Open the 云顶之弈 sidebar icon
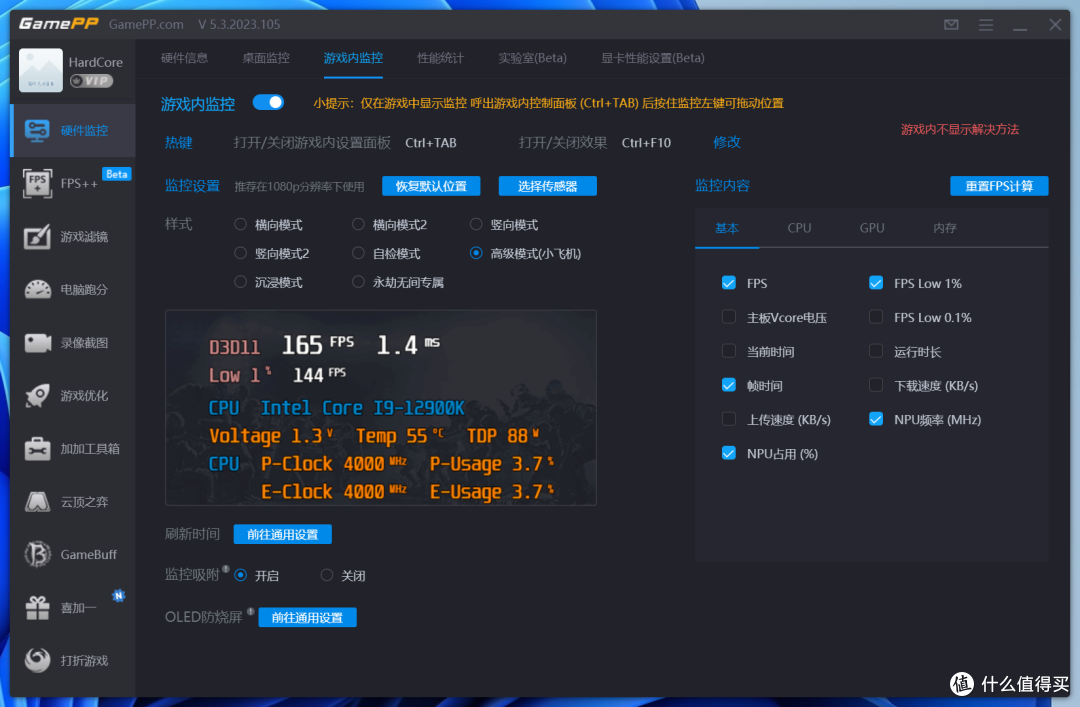The height and width of the screenshot is (707, 1080). (x=37, y=502)
